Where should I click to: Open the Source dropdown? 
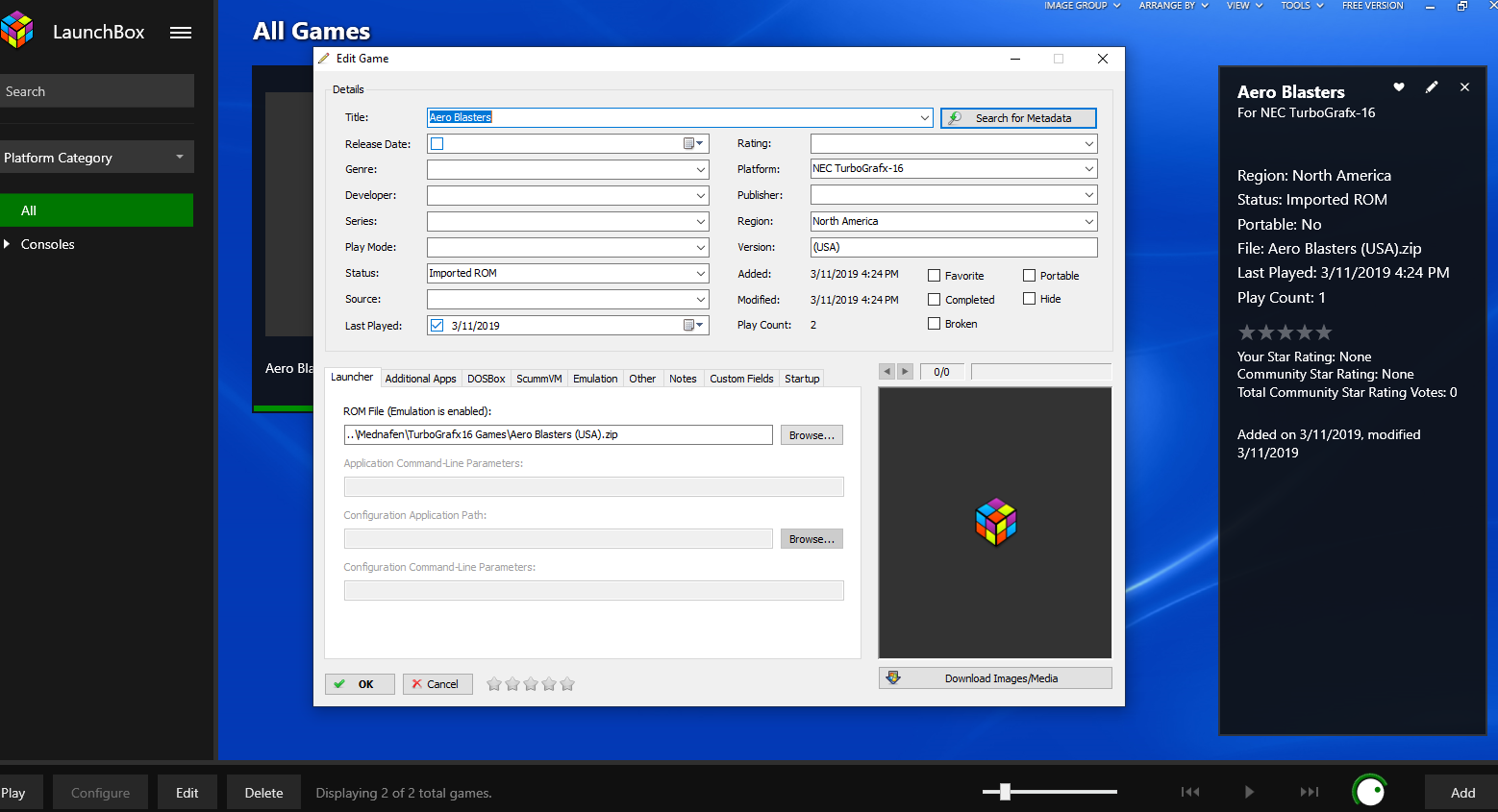coord(700,299)
